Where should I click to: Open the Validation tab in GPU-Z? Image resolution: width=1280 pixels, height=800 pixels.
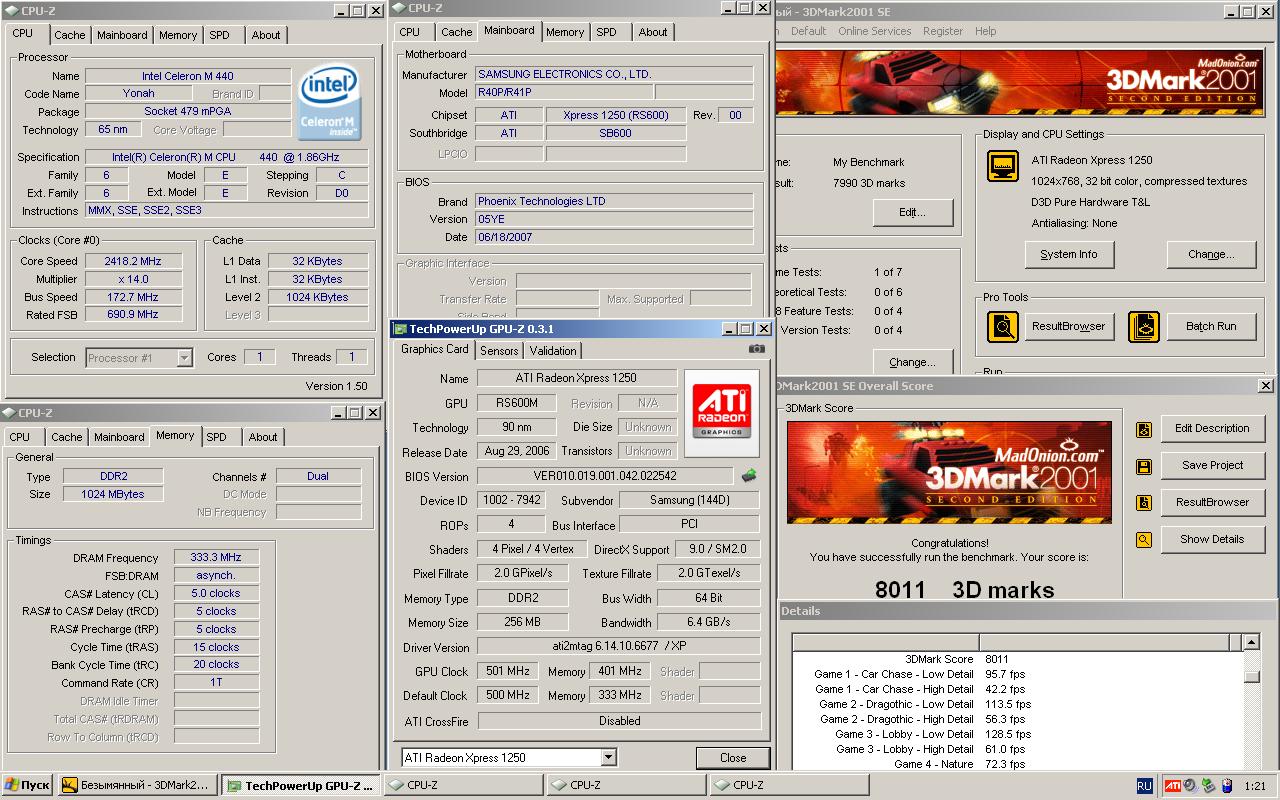[x=553, y=351]
